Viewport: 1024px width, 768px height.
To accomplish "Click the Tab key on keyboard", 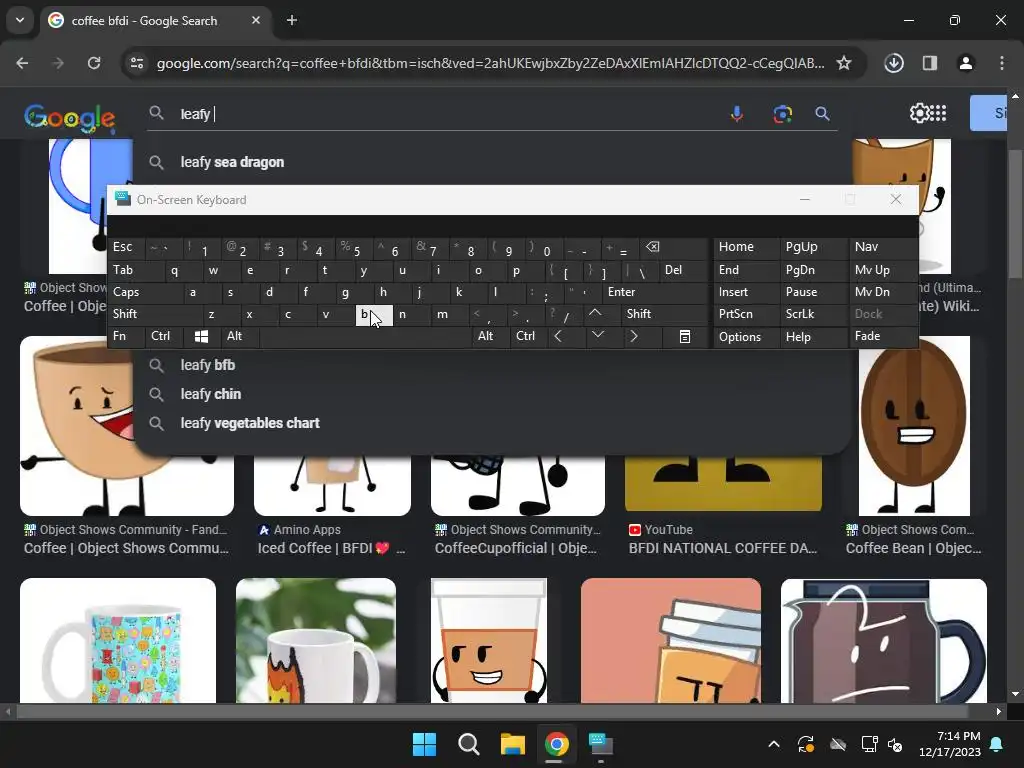I will [134, 270].
